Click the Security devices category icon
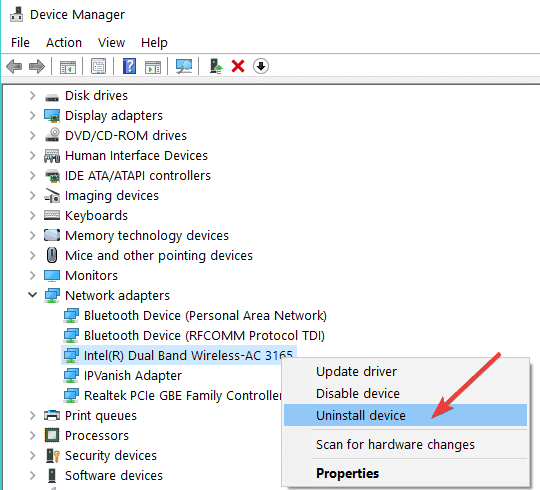This screenshot has height=490, width=540. [x=53, y=456]
